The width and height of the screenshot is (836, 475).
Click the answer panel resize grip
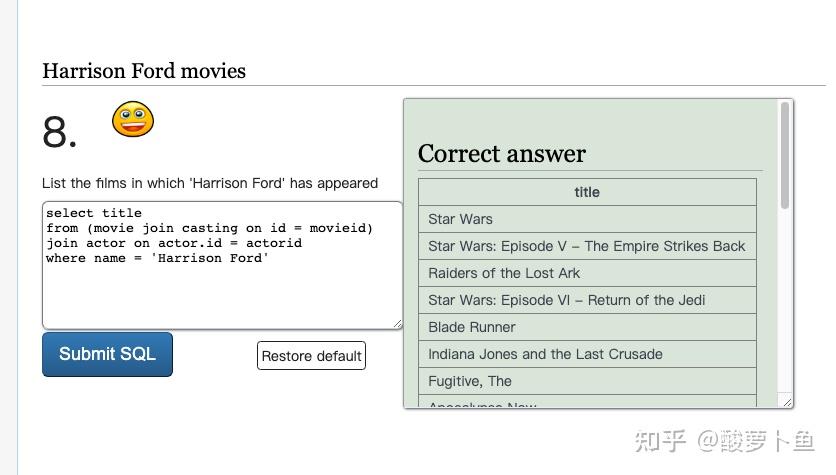787,401
